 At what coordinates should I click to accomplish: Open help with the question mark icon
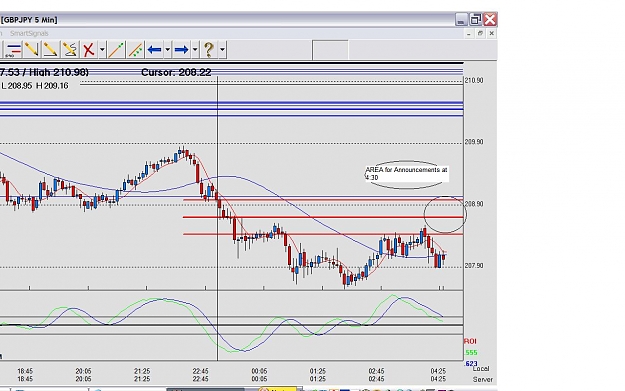208,50
